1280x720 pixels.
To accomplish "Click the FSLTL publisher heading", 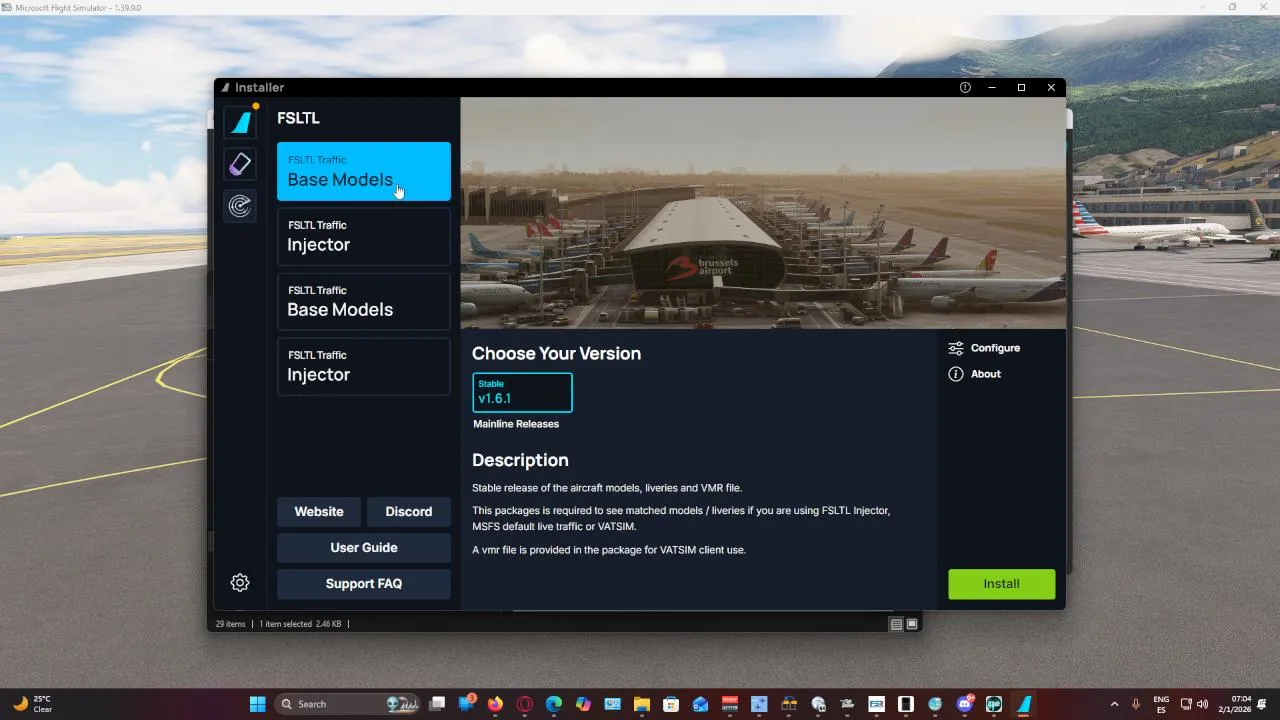I will coord(298,118).
